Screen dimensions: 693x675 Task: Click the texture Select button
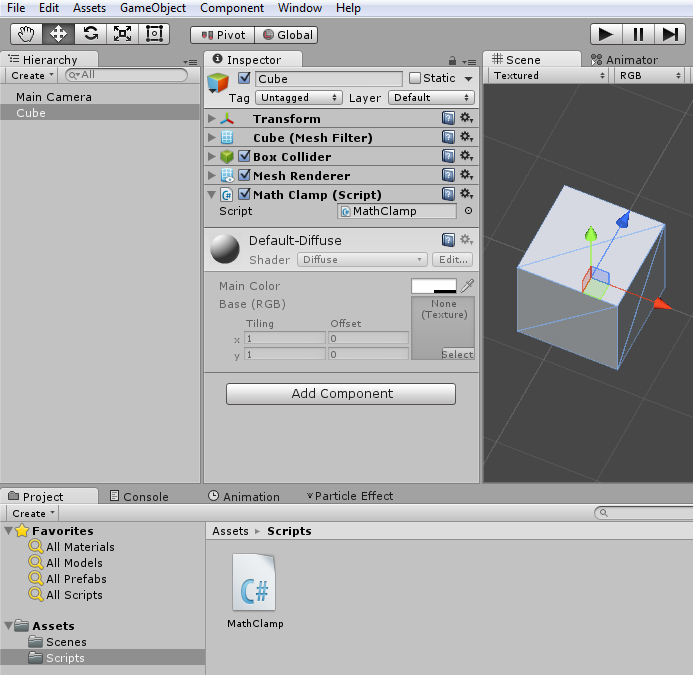[x=457, y=354]
